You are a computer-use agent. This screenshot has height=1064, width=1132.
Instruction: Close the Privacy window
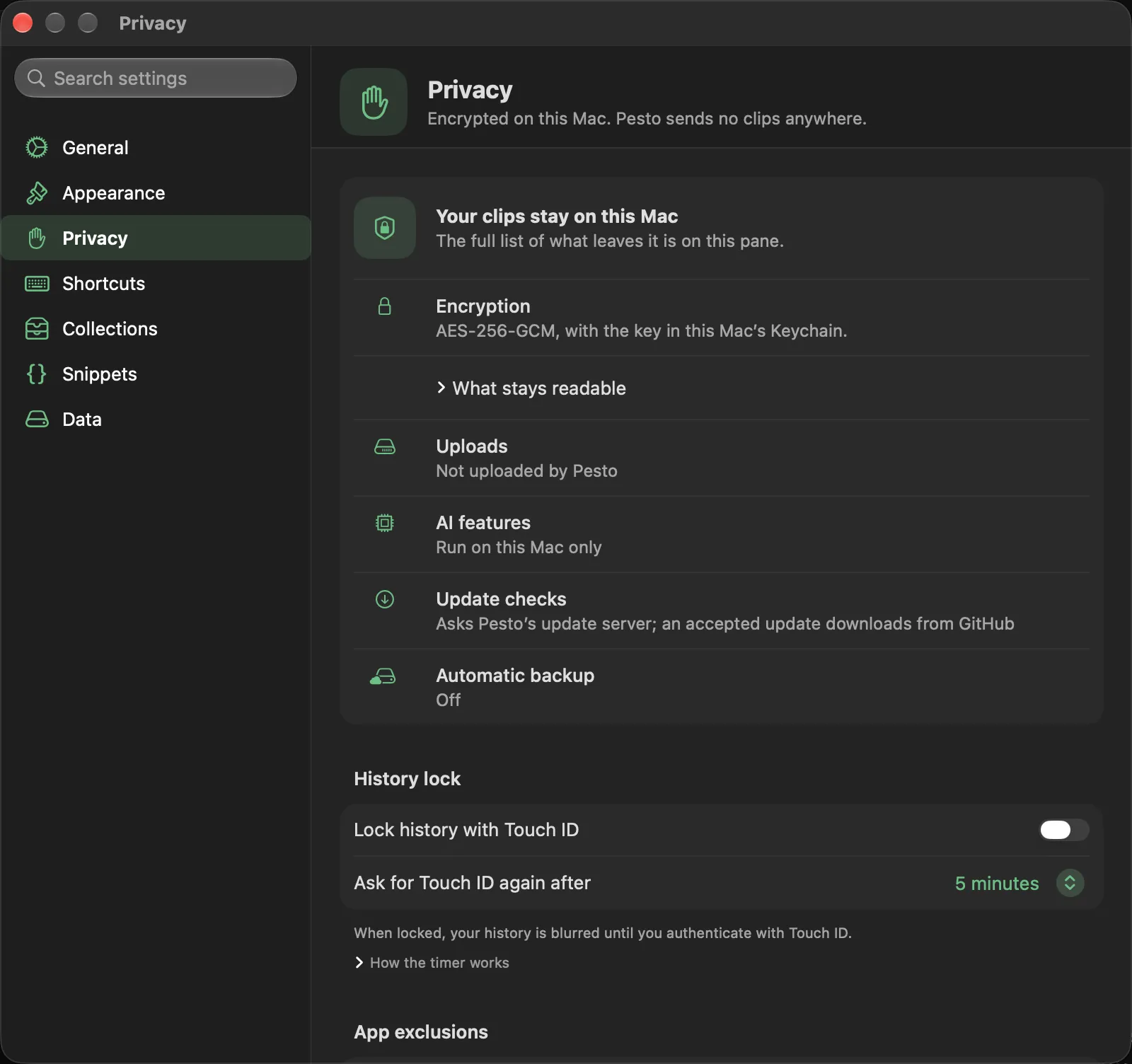tap(23, 23)
